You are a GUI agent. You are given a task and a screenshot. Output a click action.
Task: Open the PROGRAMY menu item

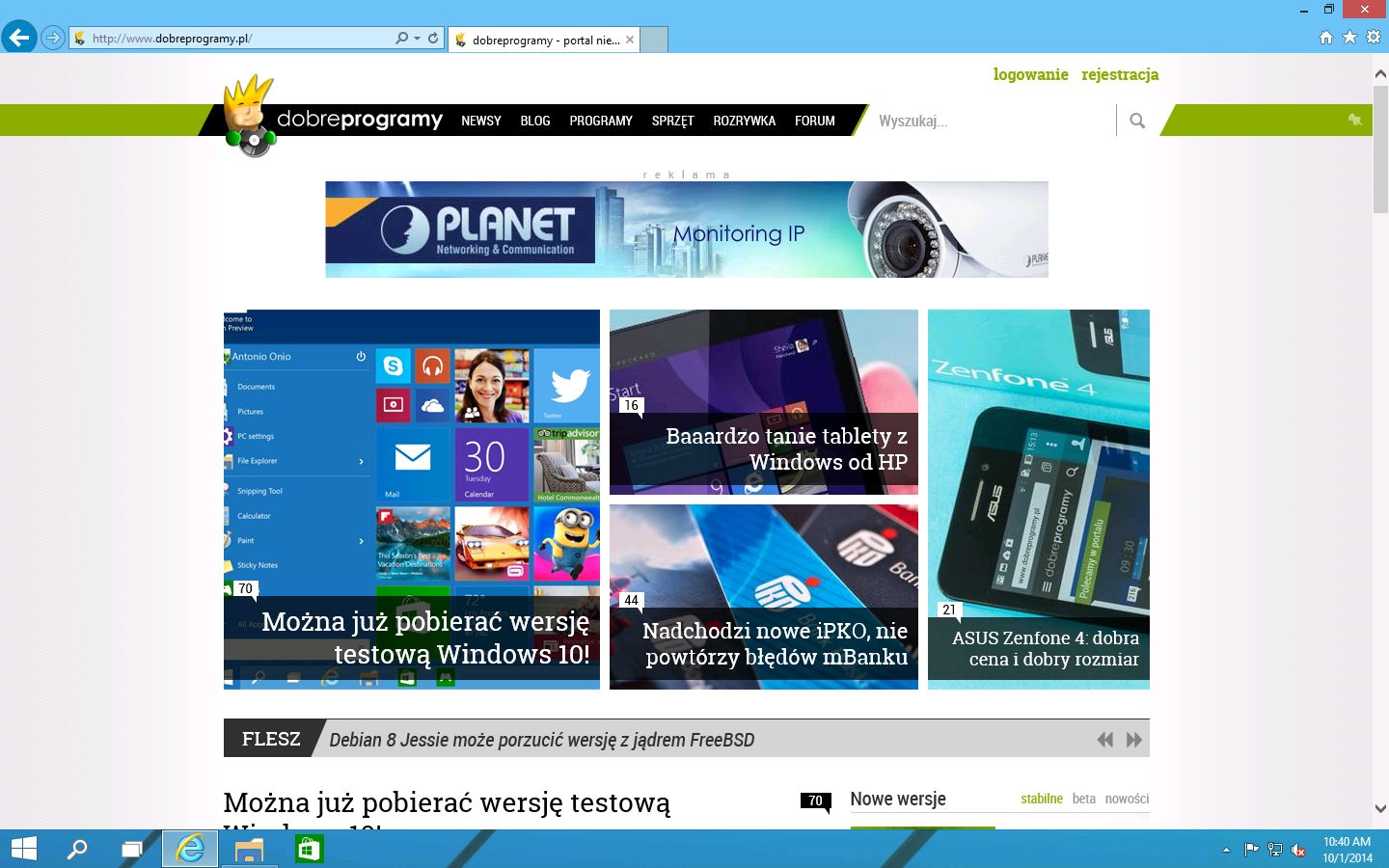point(601,121)
